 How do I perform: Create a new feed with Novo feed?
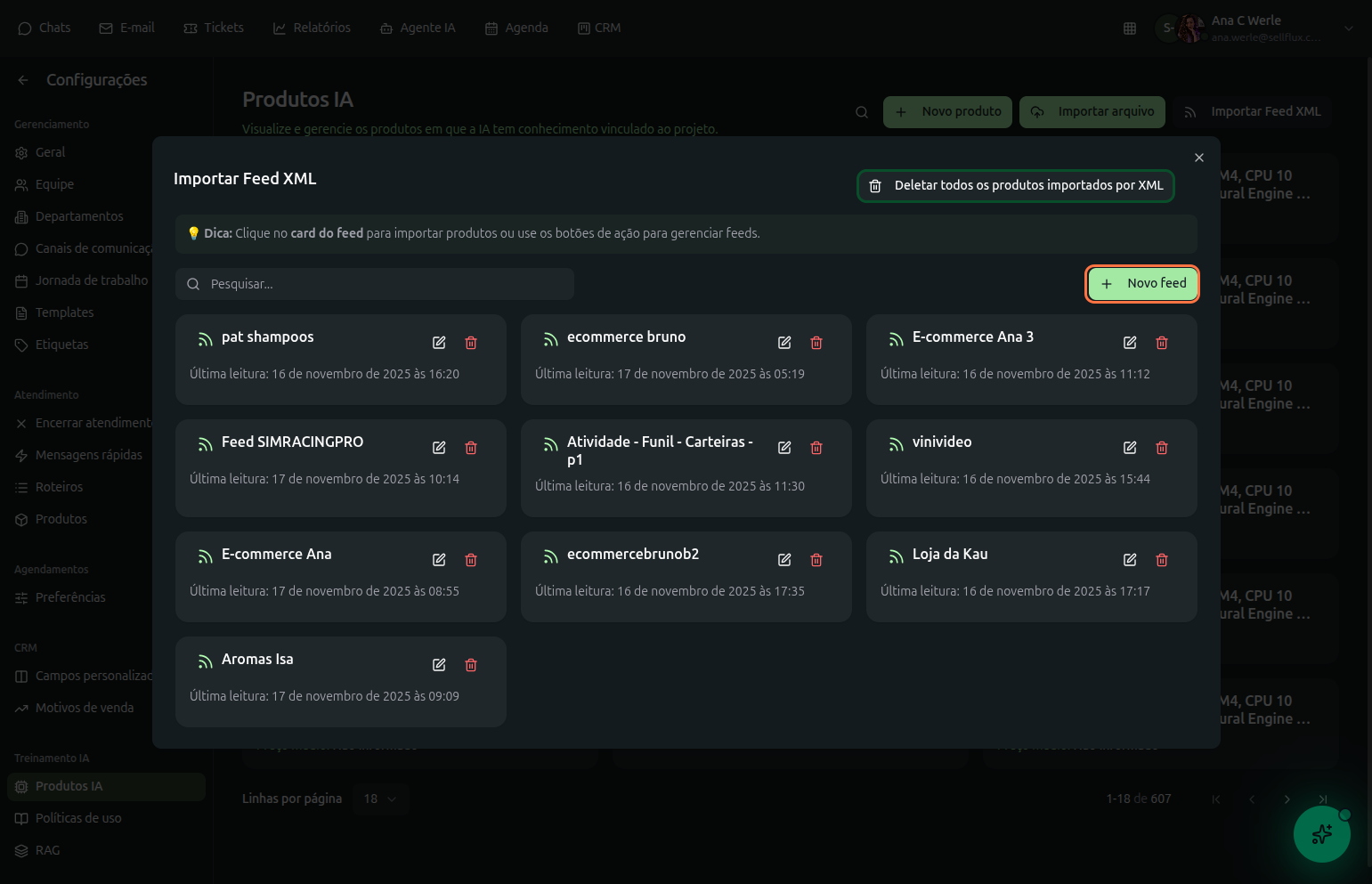coord(1142,284)
